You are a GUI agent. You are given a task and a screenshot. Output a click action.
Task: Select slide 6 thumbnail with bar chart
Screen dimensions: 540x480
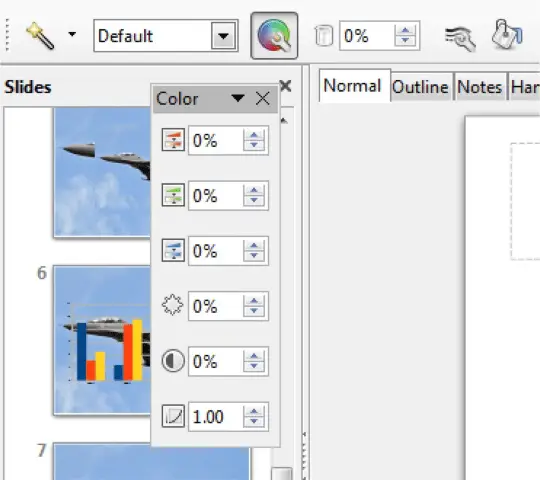(102, 340)
